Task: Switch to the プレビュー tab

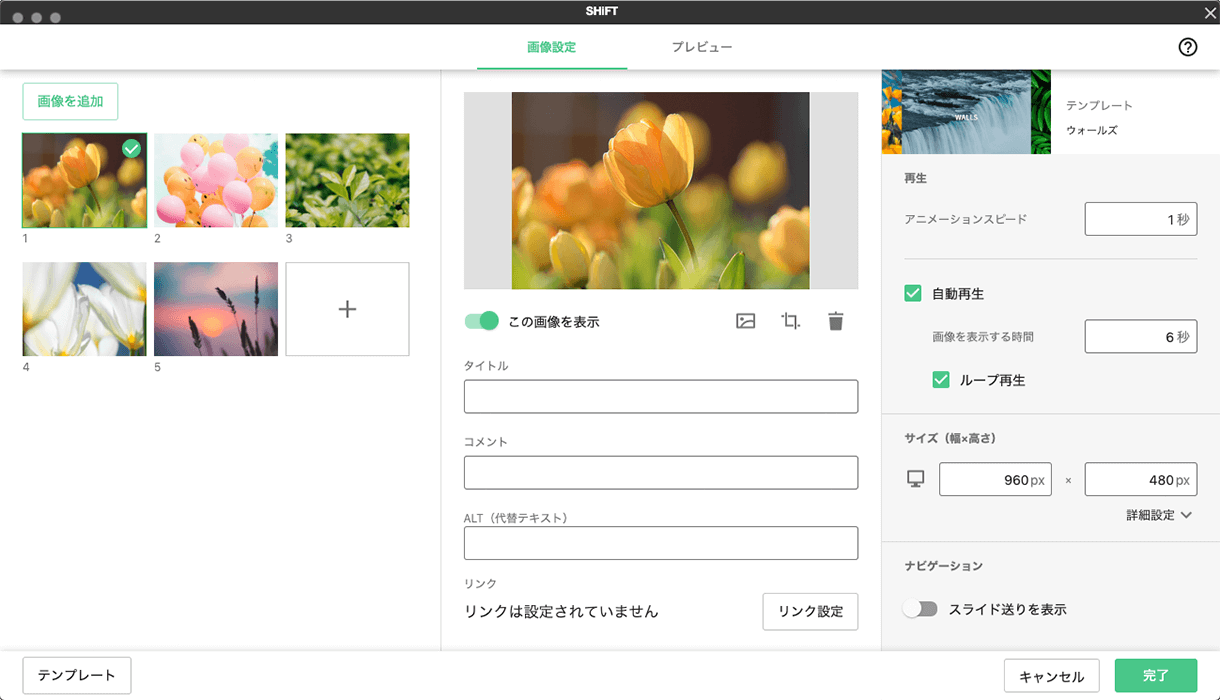Action: pos(702,45)
